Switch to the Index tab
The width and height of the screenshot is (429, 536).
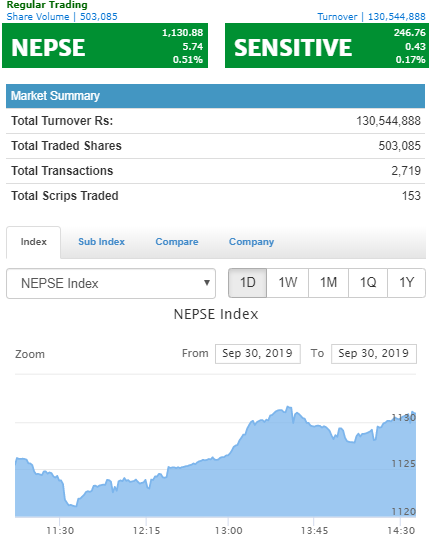33,242
